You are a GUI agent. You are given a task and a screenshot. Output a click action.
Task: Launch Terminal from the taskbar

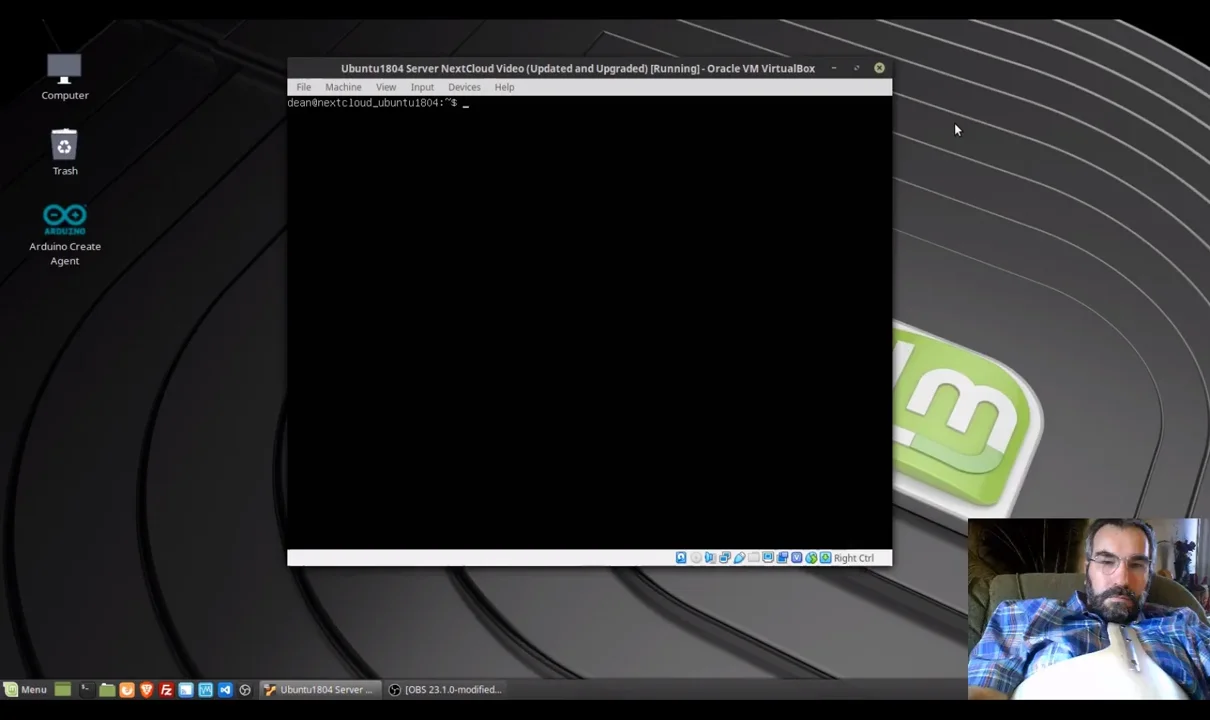click(86, 689)
